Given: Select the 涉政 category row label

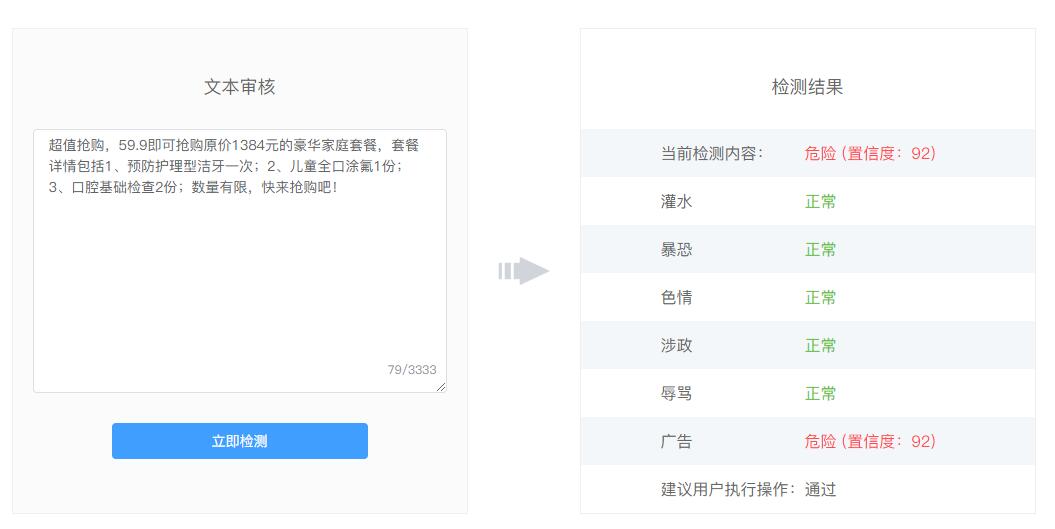Looking at the screenshot, I should point(676,346).
